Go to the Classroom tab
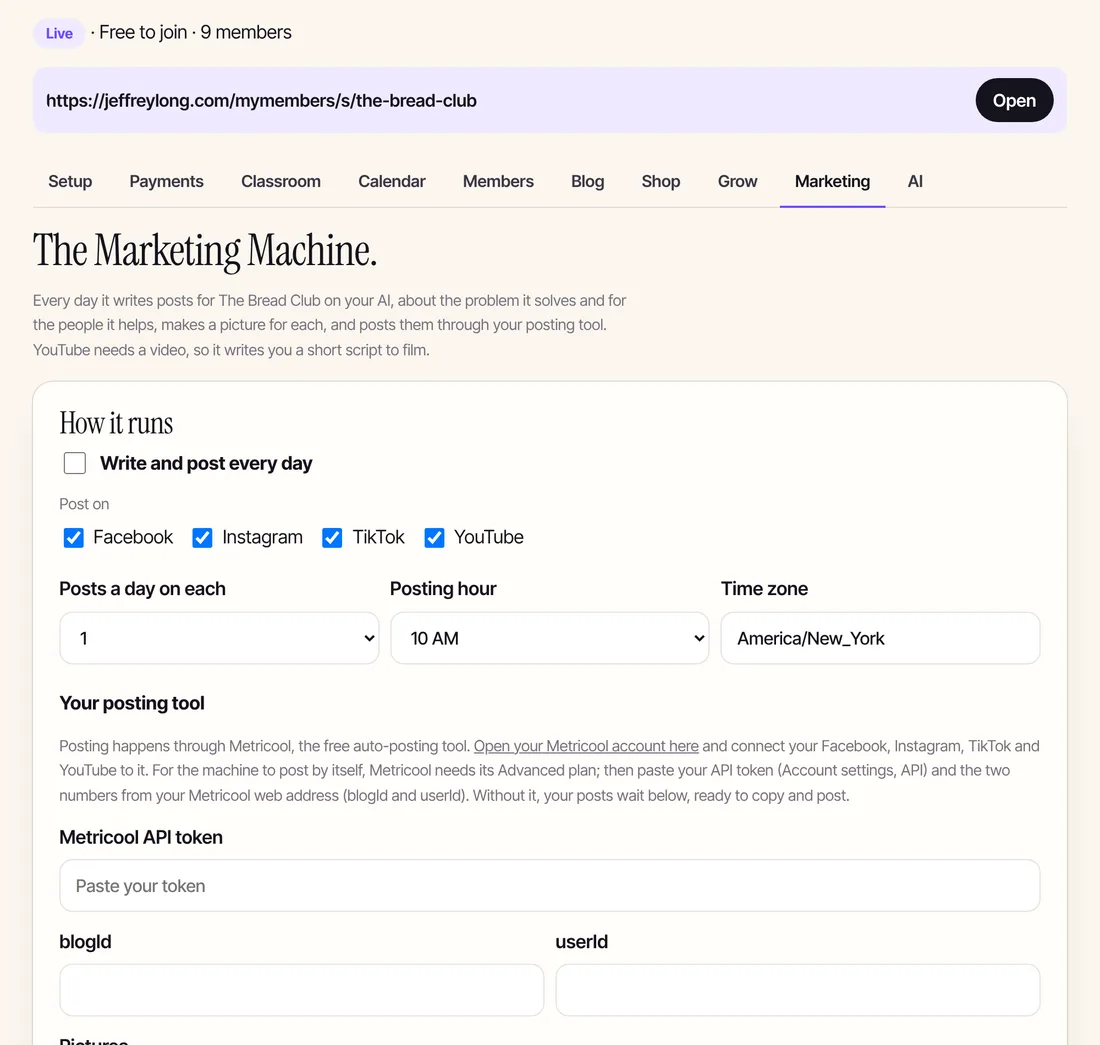Screen dimensions: 1100x1045 point(281,182)
